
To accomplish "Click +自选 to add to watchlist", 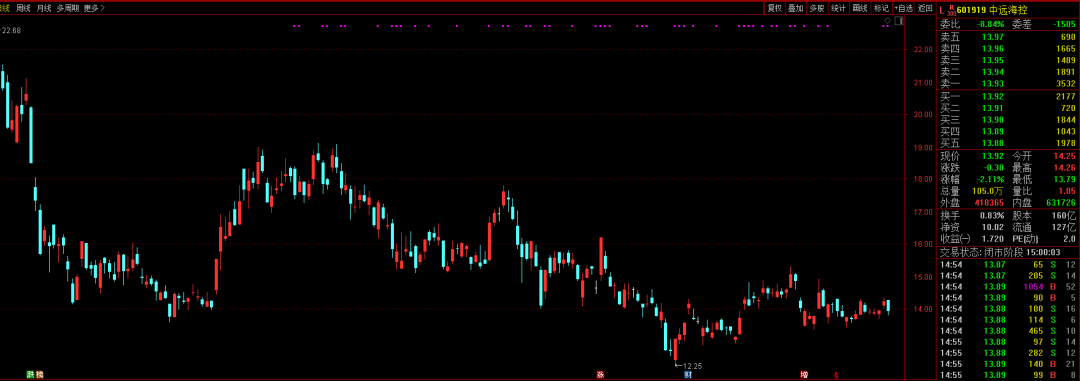I will tap(903, 8).
